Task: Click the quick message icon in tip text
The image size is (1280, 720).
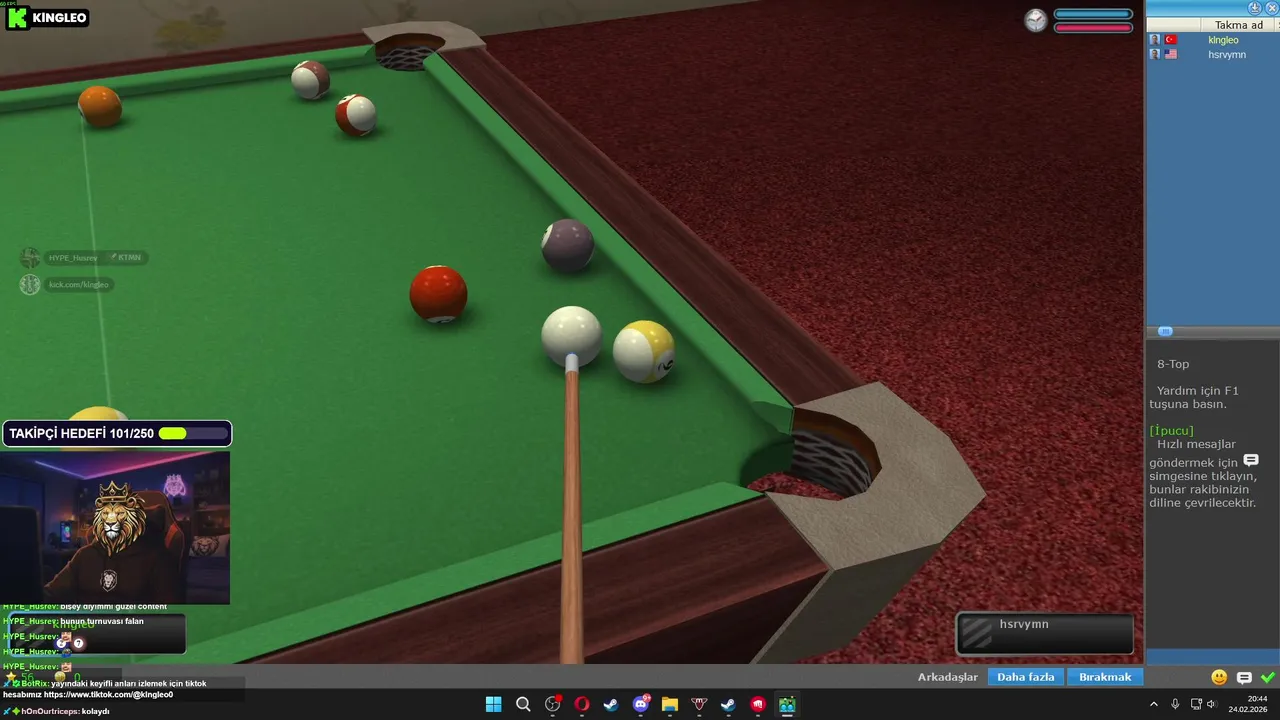Action: (x=1250, y=460)
